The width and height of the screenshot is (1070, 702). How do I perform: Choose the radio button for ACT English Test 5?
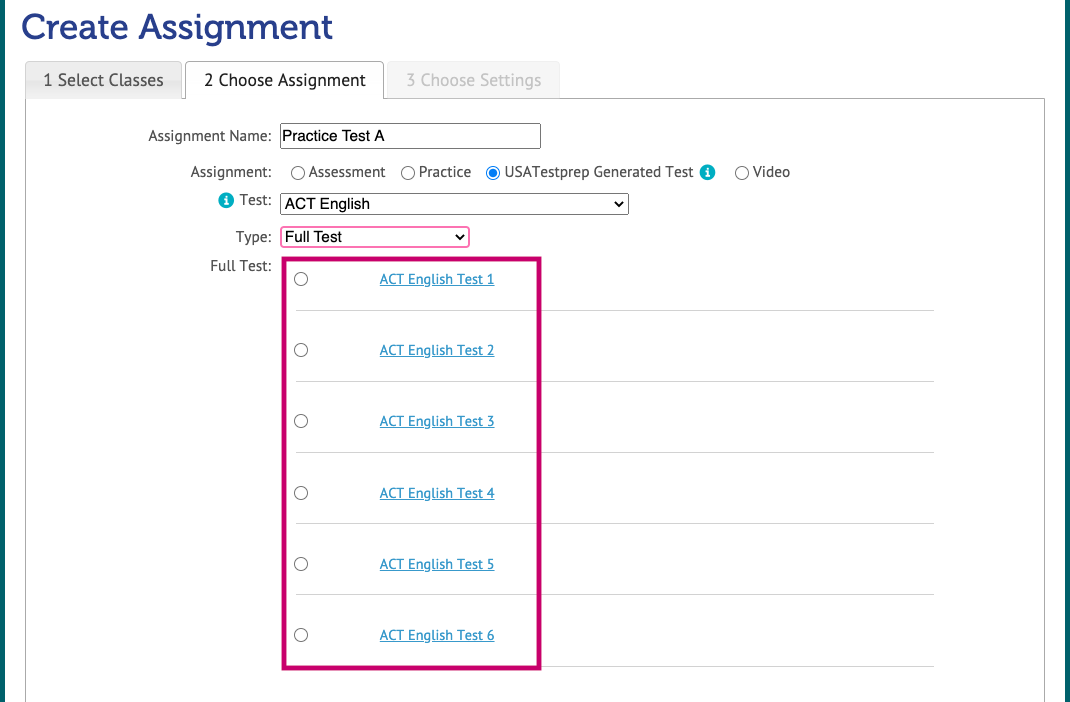point(301,564)
